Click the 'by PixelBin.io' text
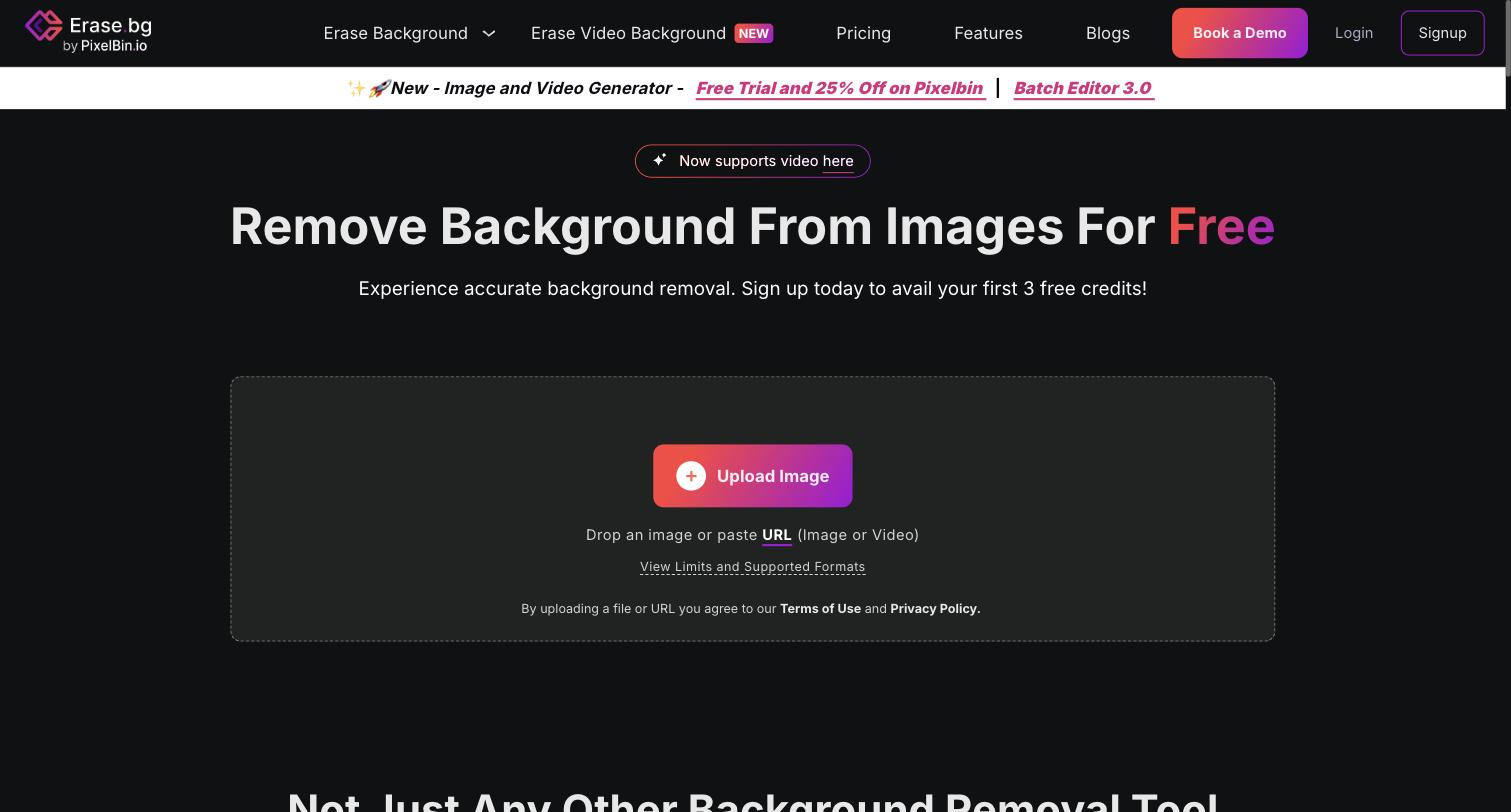The width and height of the screenshot is (1511, 812). click(105, 46)
